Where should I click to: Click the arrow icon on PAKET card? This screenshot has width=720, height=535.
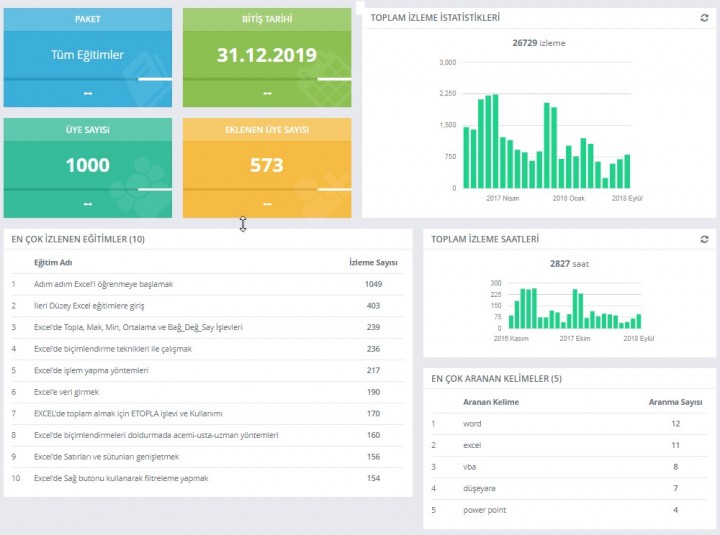[x=87, y=93]
